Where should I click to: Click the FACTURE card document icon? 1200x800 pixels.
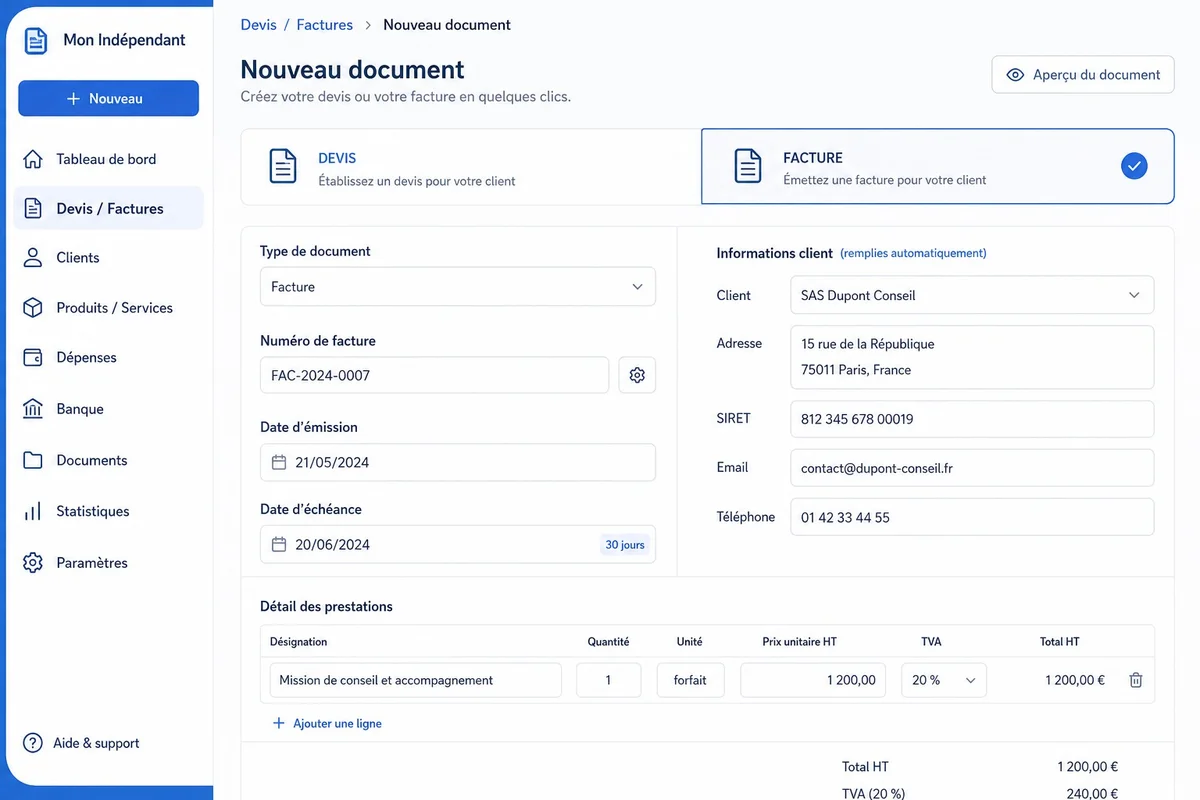click(748, 166)
